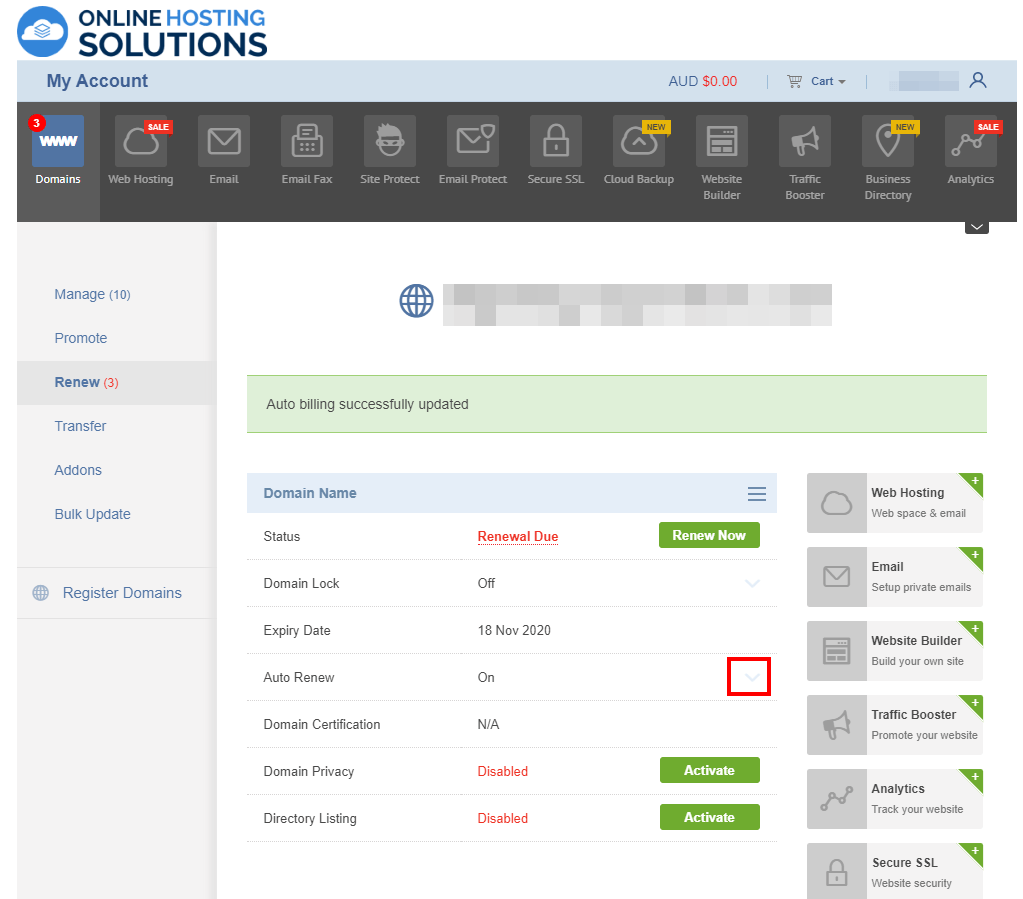Expand the Auto Renew dropdown arrow
The width and height of the screenshot is (1023, 899).
tap(749, 677)
